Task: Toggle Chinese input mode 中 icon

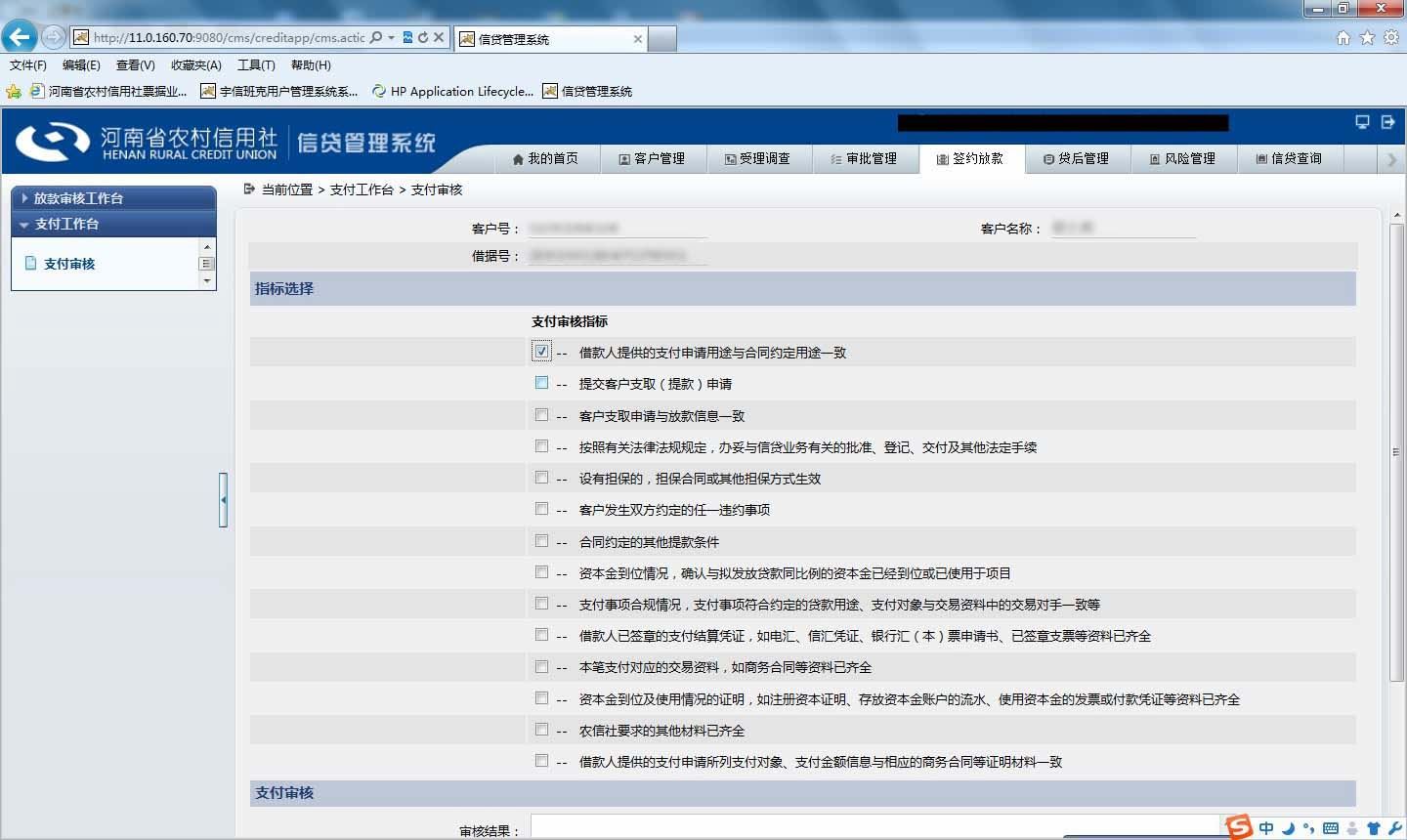Action: pyautogui.click(x=1266, y=828)
